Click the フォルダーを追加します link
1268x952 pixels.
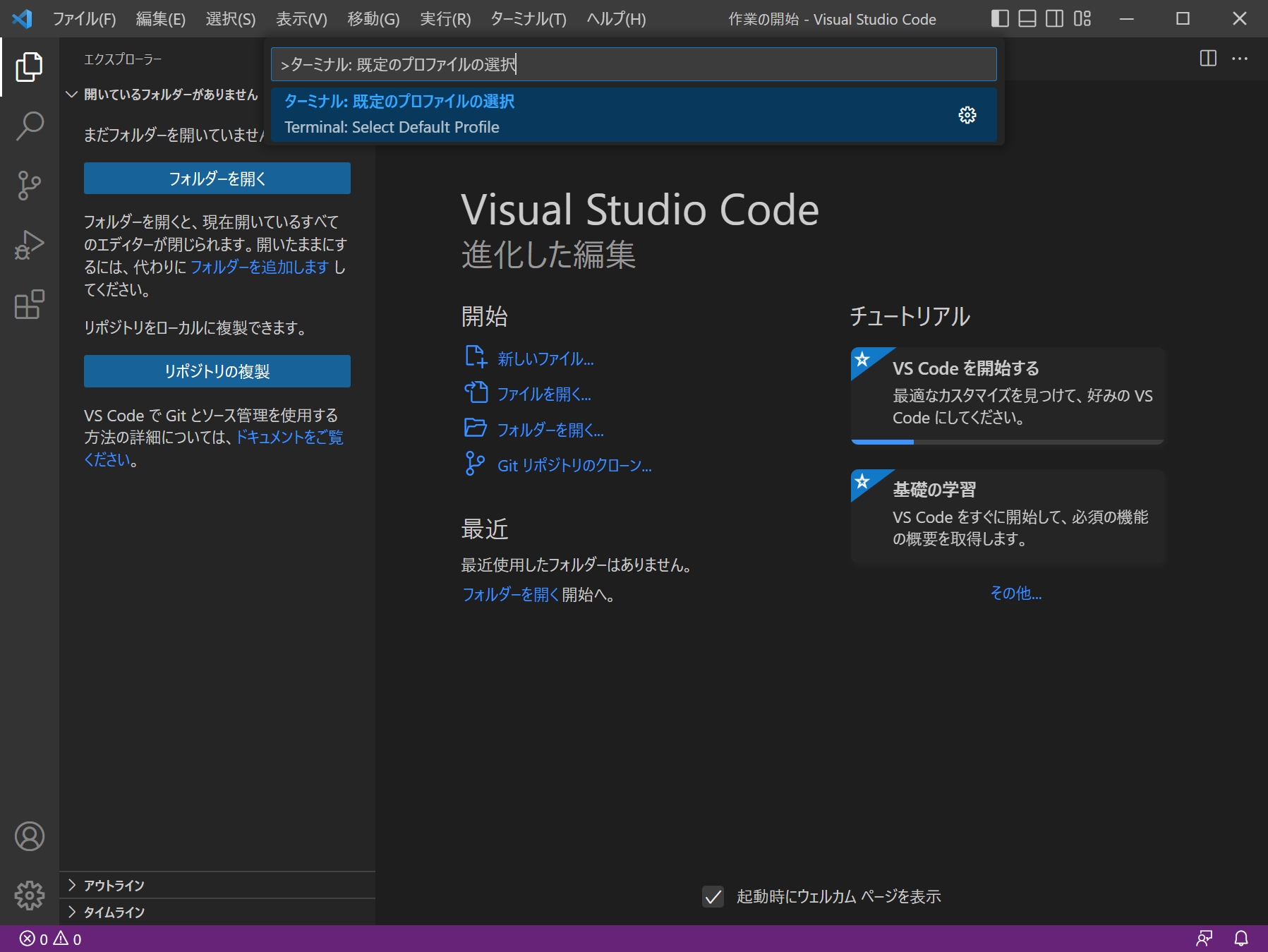point(260,267)
